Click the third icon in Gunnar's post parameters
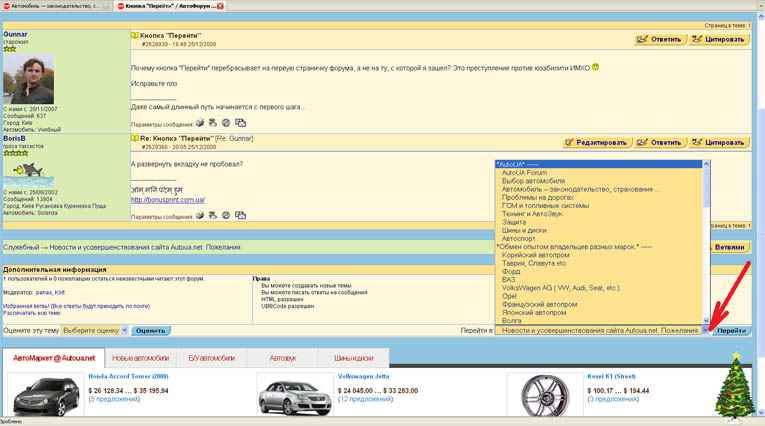The width and height of the screenshot is (765, 426). [x=226, y=123]
